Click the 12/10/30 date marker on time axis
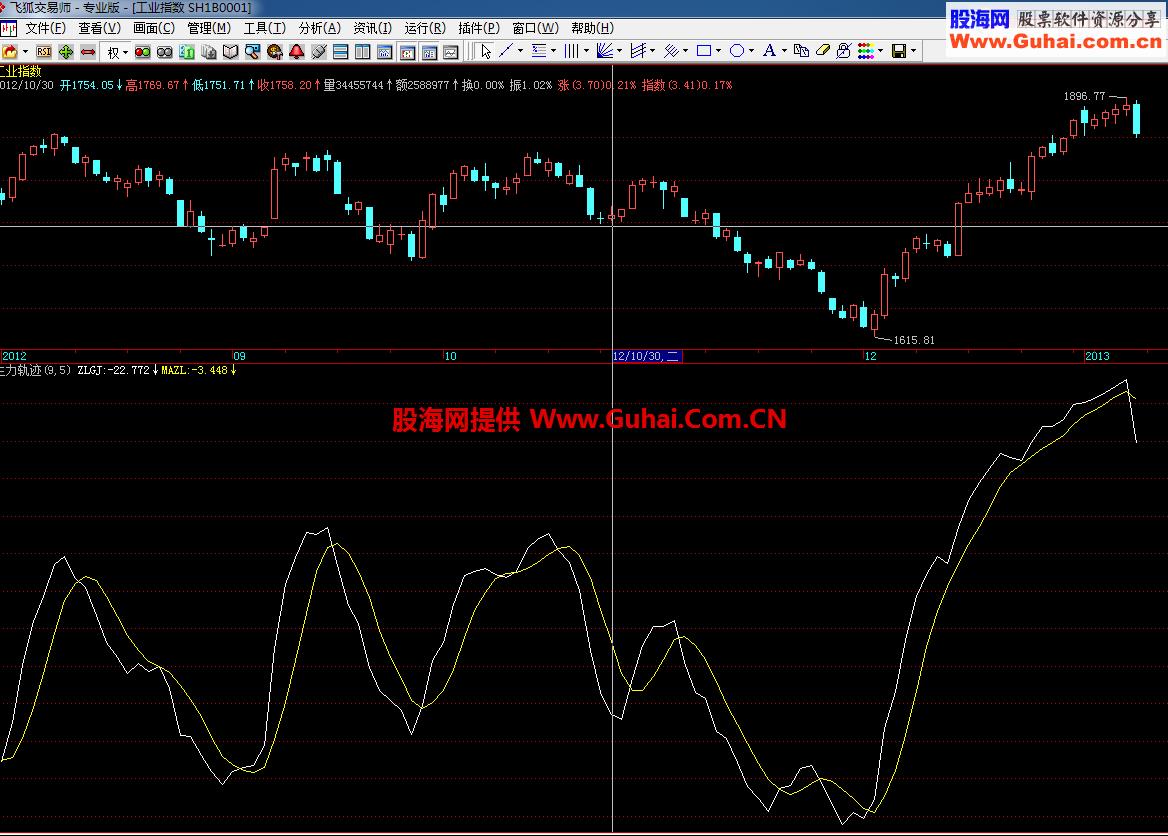This screenshot has height=836, width=1168. [x=646, y=356]
